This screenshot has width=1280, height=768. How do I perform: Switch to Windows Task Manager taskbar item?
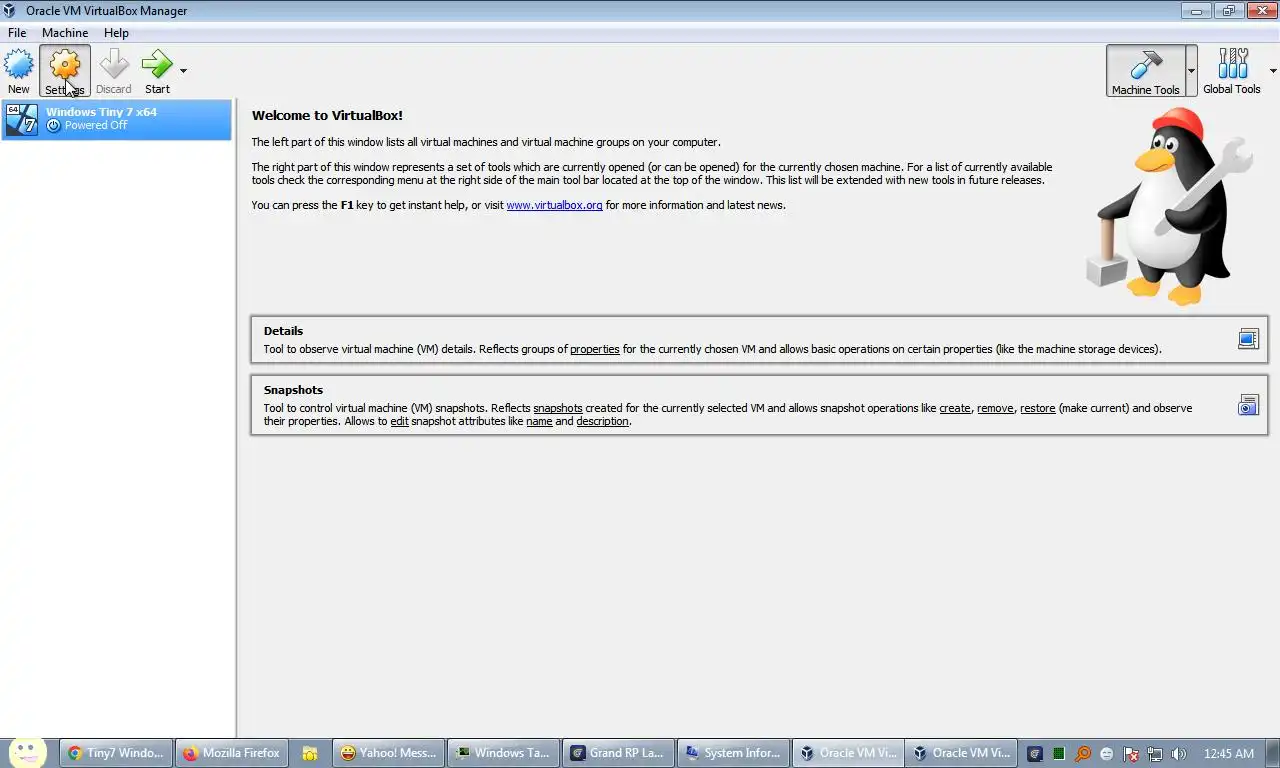click(x=502, y=753)
